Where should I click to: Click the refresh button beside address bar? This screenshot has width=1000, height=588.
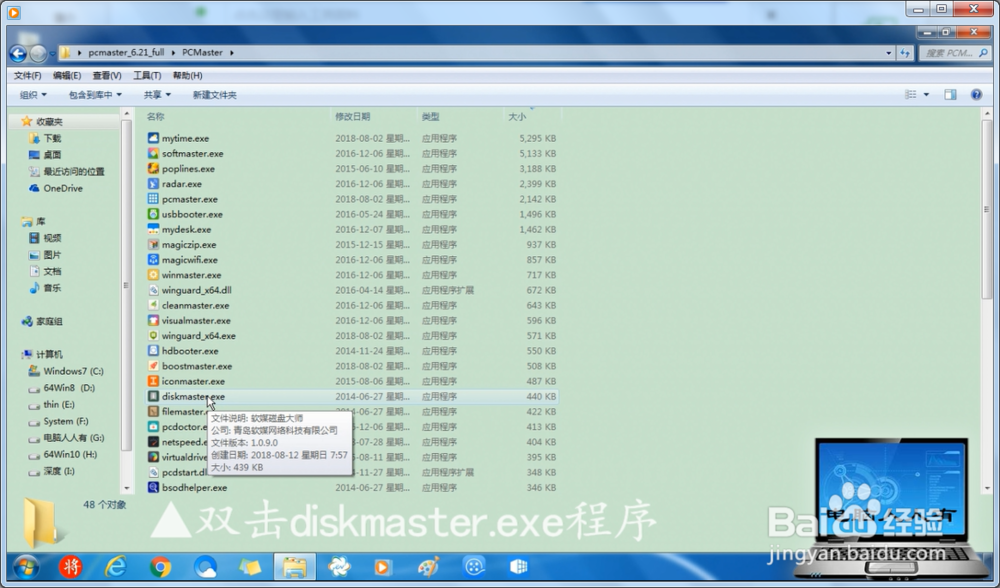pos(905,53)
